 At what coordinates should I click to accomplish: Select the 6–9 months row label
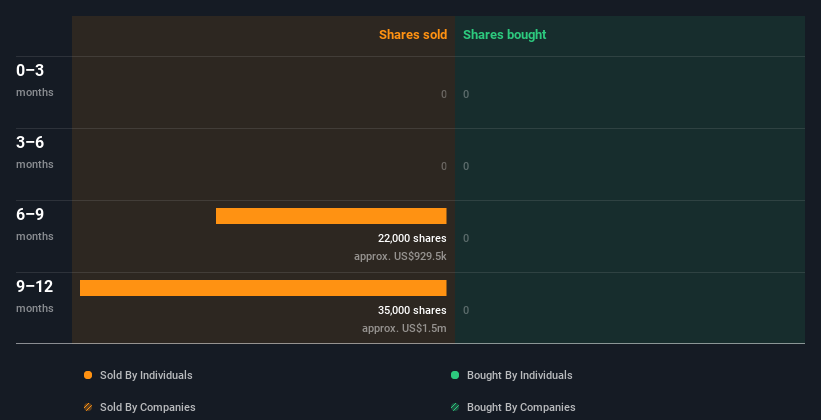(35, 224)
